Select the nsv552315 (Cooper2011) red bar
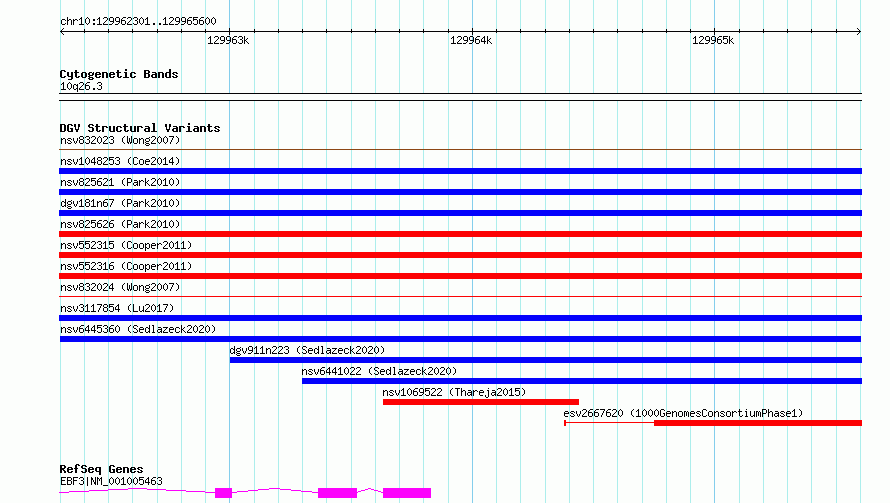The height and width of the screenshot is (503, 890). [x=460, y=255]
